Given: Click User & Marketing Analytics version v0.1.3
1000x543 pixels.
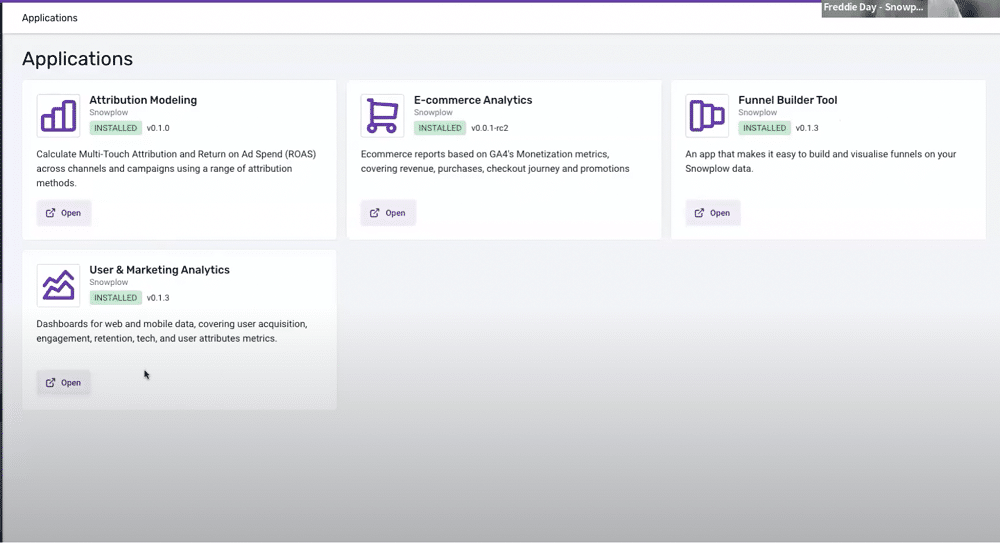Looking at the screenshot, I should pyautogui.click(x=158, y=297).
